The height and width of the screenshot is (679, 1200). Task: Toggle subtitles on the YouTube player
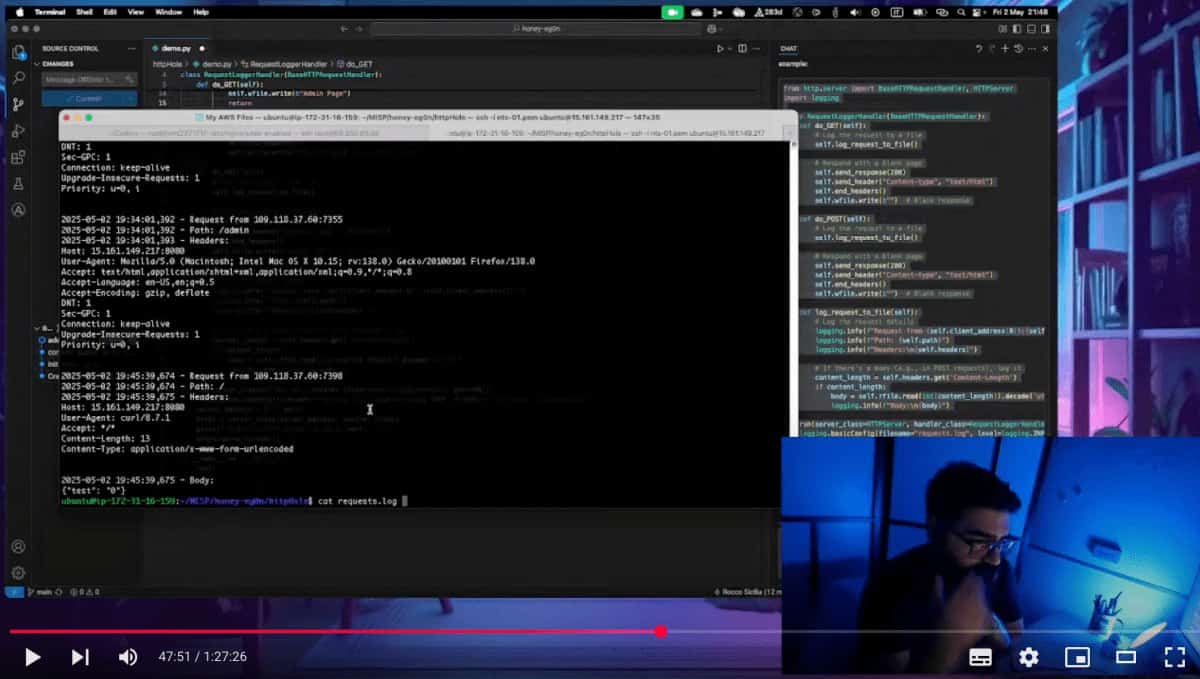pyautogui.click(x=982, y=658)
